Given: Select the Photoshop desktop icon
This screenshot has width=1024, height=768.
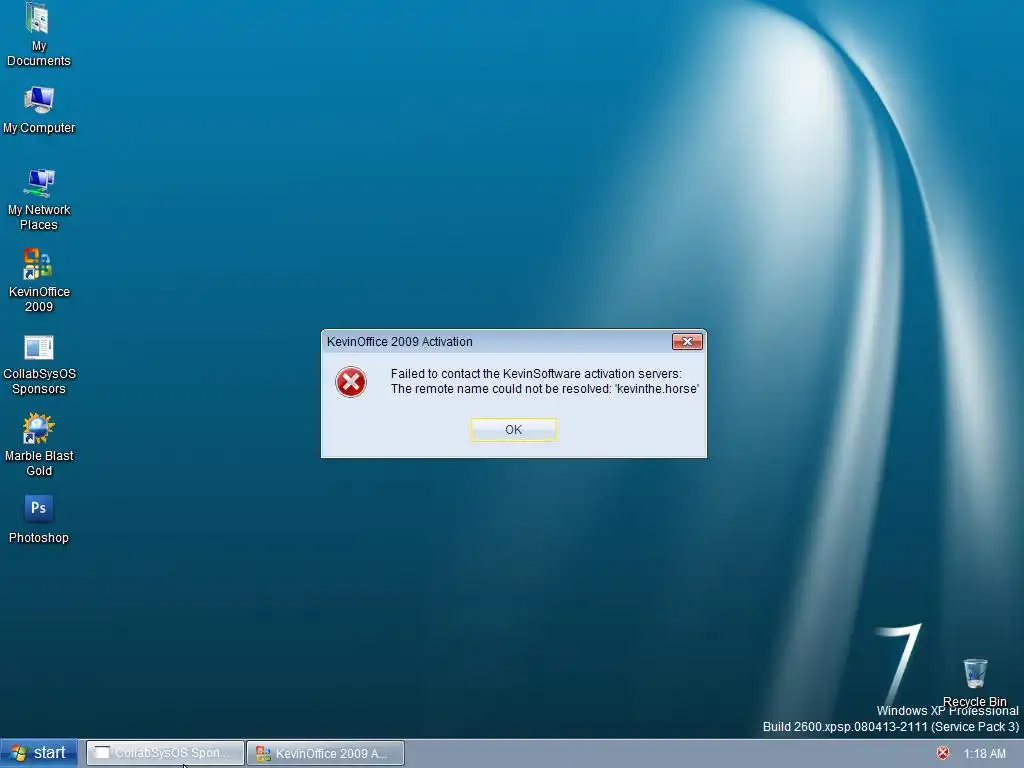Looking at the screenshot, I should 39,519.
